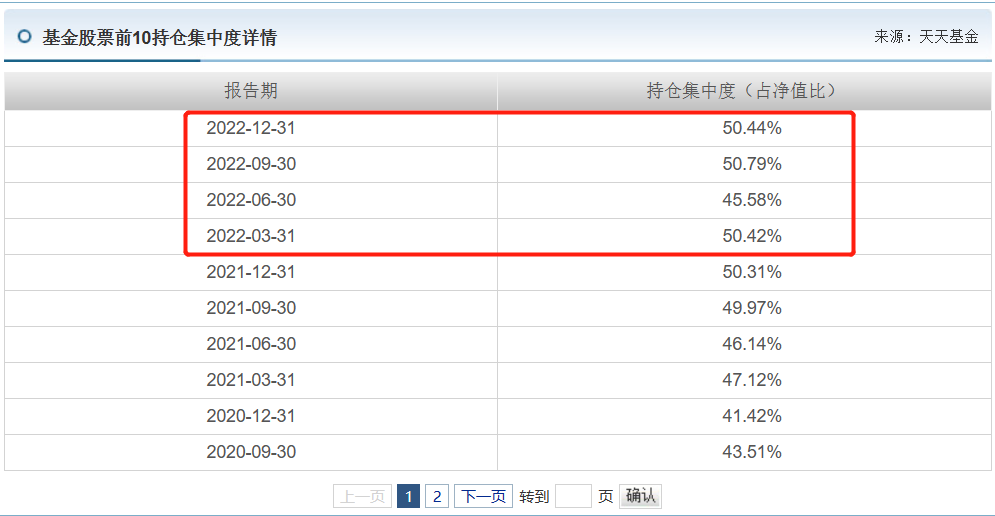Click the 43.51% concentration value
This screenshot has width=995, height=516.
coord(751,452)
